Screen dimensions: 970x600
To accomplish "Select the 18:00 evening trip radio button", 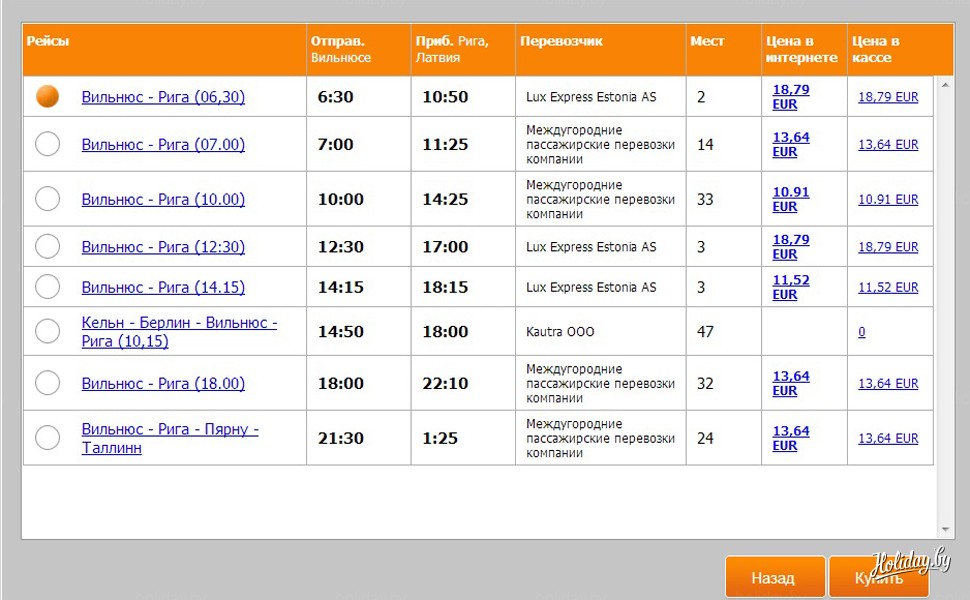I will [x=47, y=383].
